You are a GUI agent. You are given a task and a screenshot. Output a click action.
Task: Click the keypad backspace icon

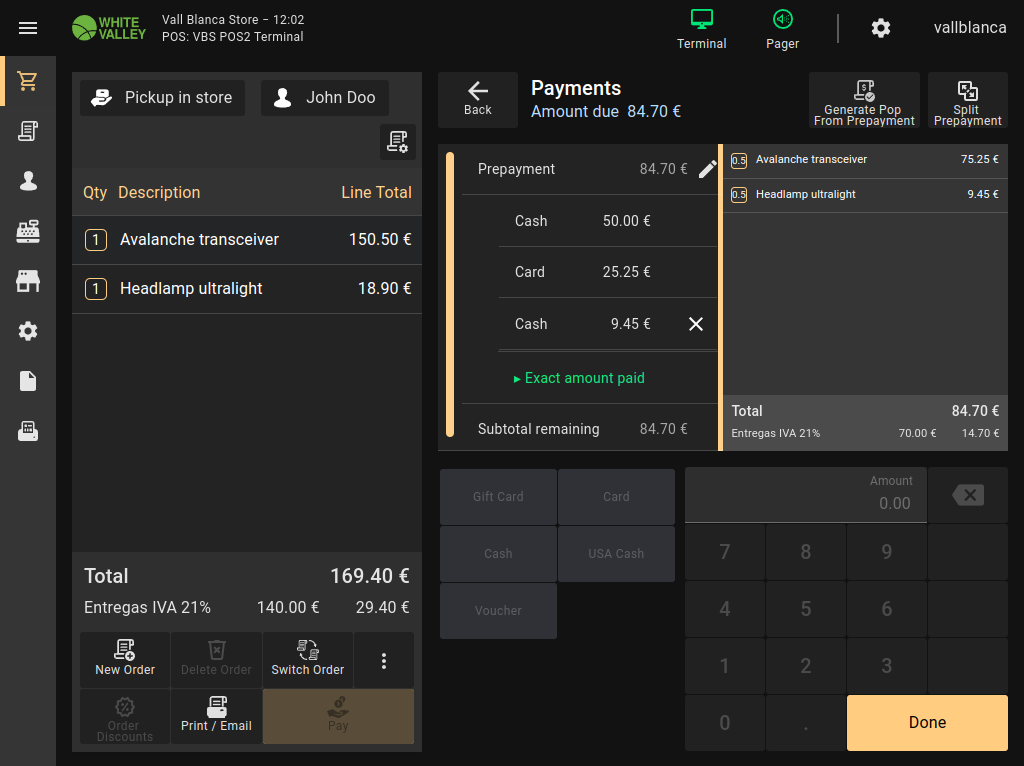968,495
